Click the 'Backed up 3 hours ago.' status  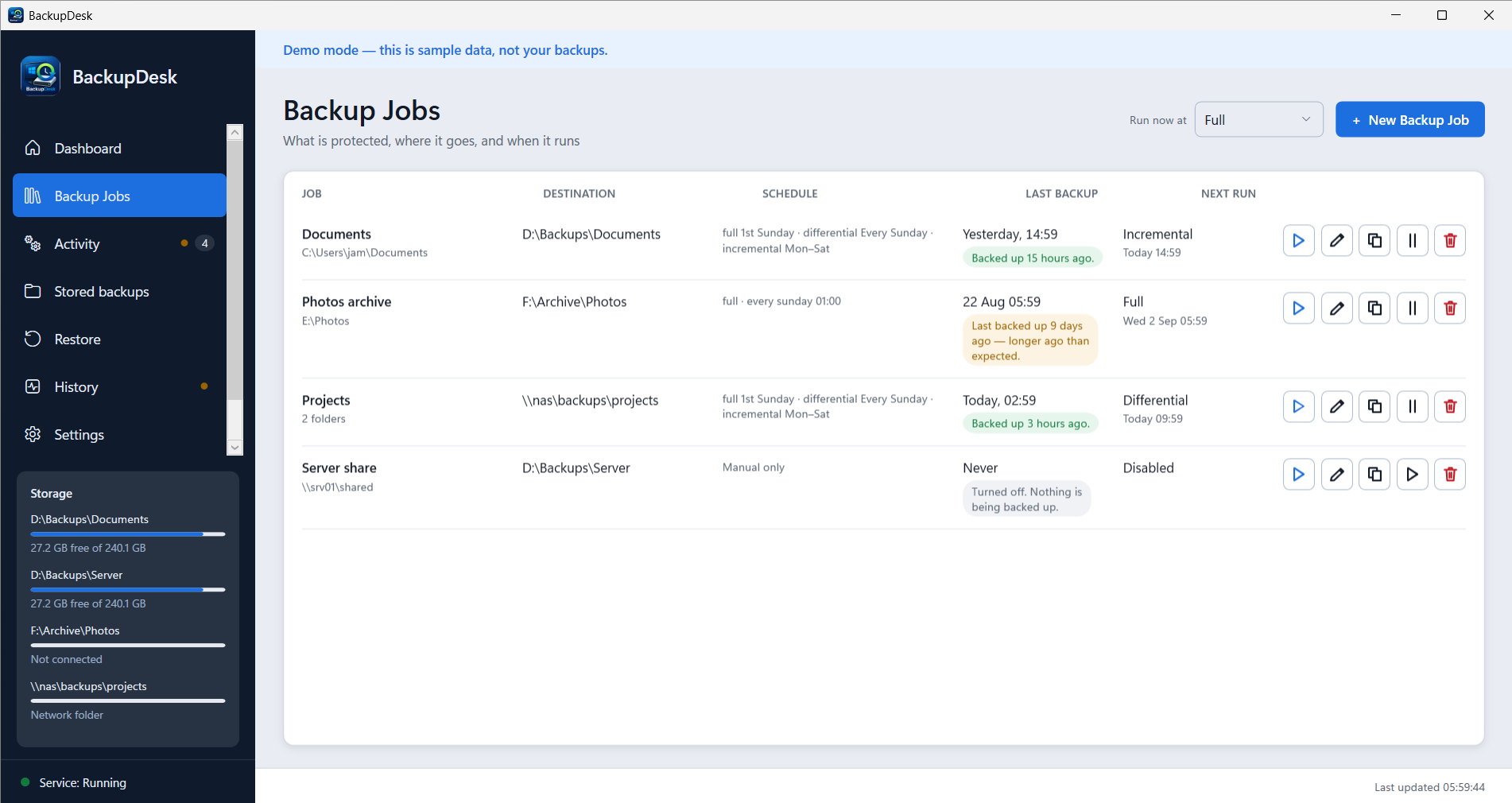(x=1030, y=423)
